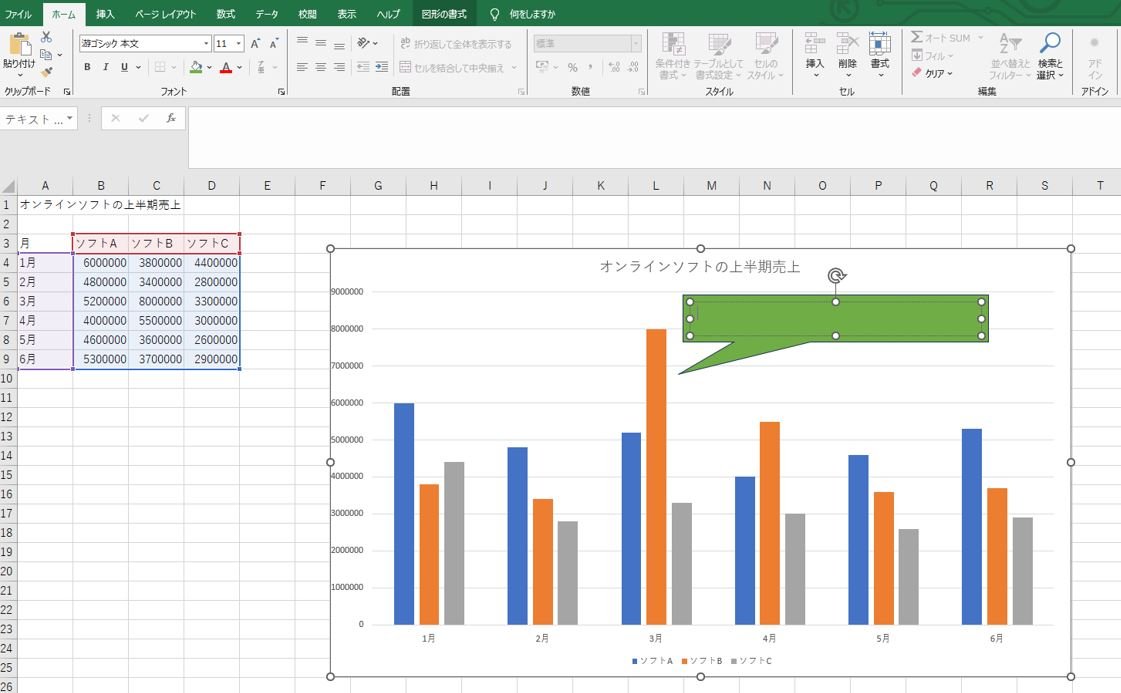Open font color dropdown arrow
Screen dimensions: 1121x693
[x=239, y=67]
